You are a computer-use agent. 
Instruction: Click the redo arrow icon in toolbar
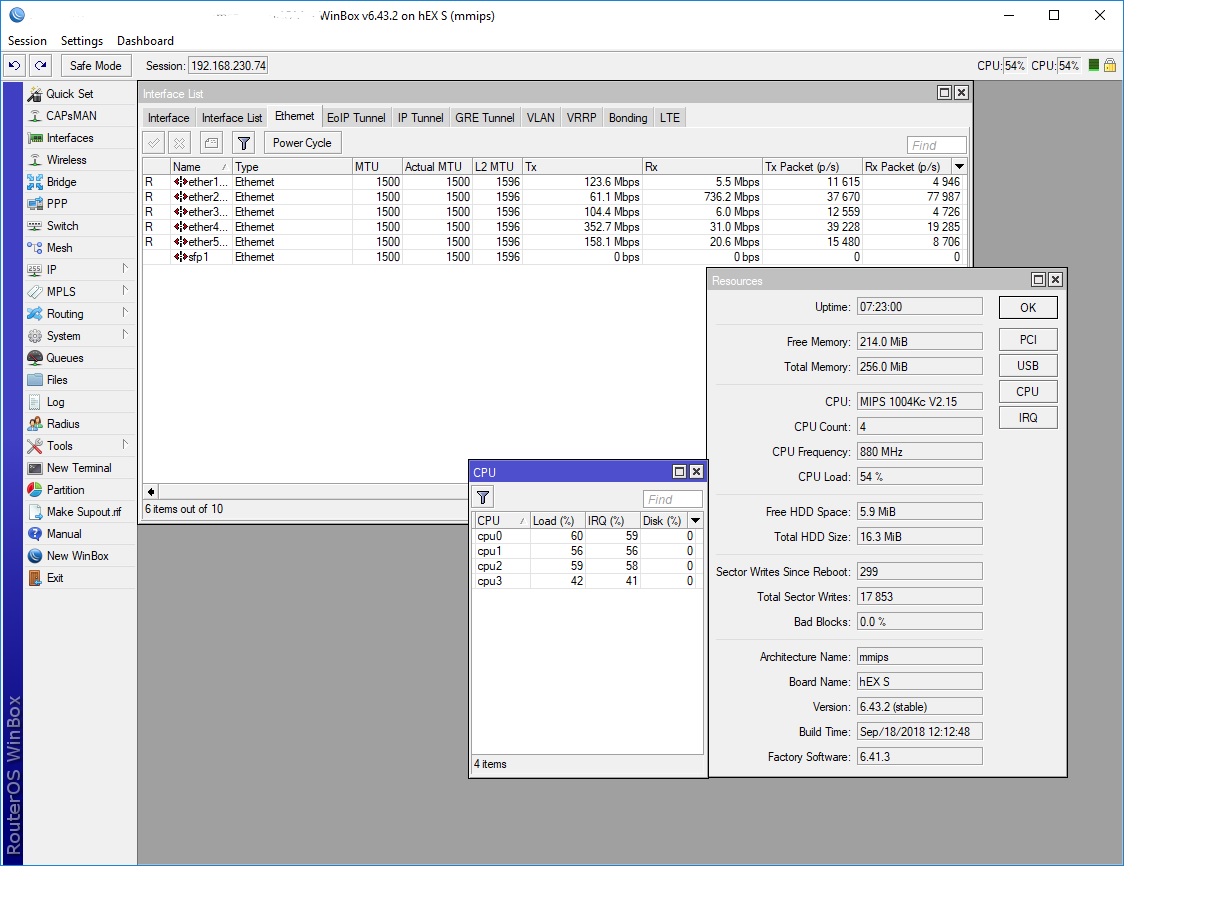[x=40, y=66]
